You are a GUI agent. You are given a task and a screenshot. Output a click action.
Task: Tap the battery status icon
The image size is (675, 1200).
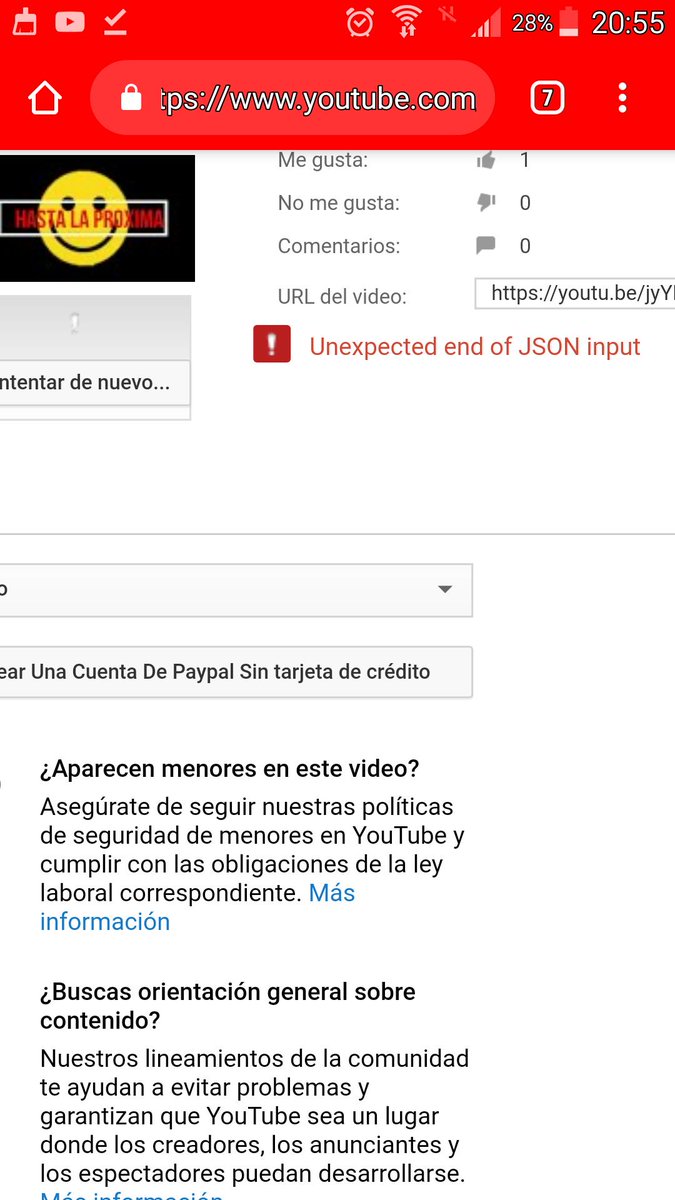pyautogui.click(x=569, y=21)
